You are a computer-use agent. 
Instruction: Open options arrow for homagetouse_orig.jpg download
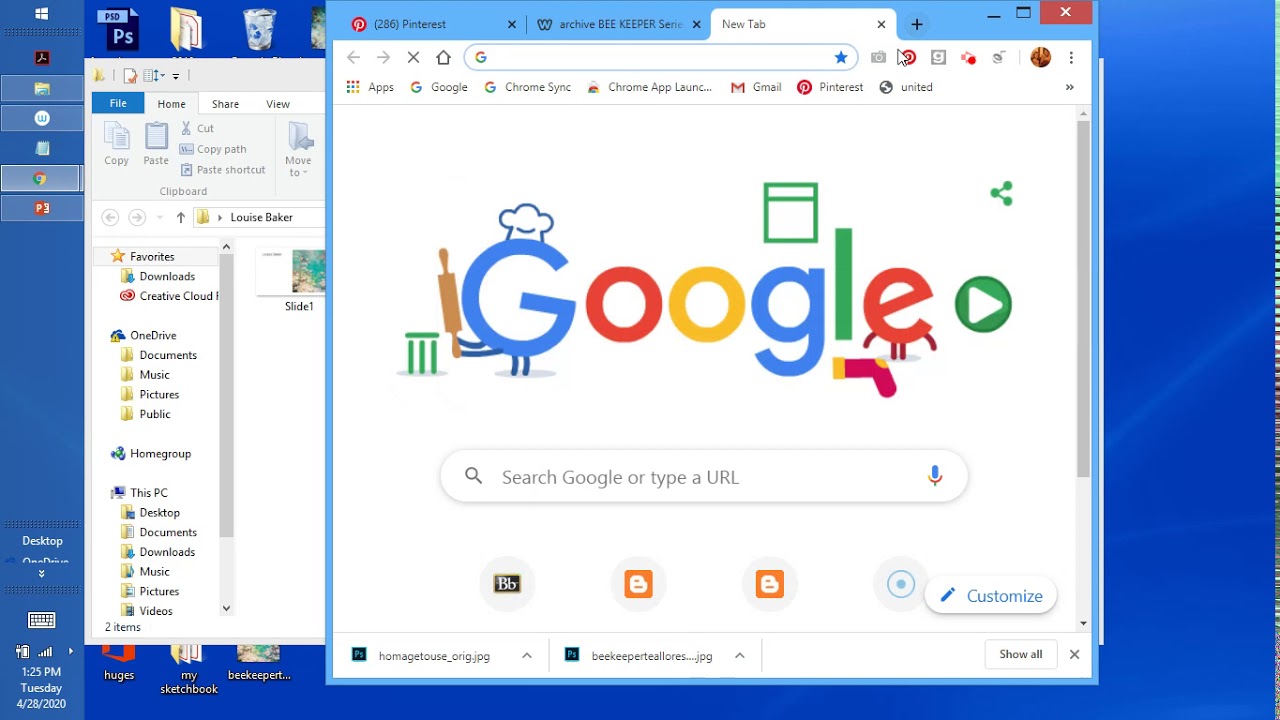[527, 656]
